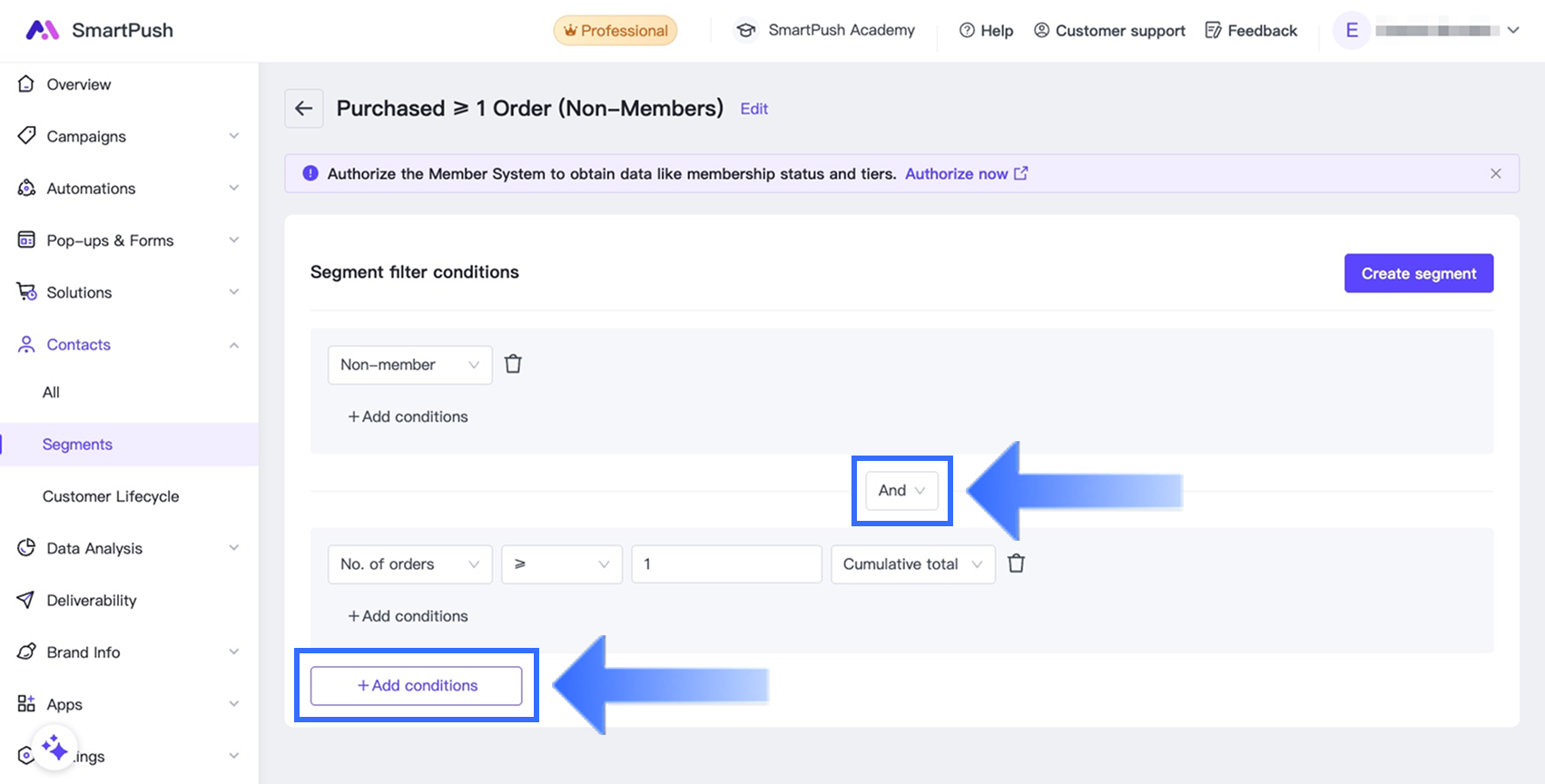
Task: Open the Help page
Action: pos(986,31)
